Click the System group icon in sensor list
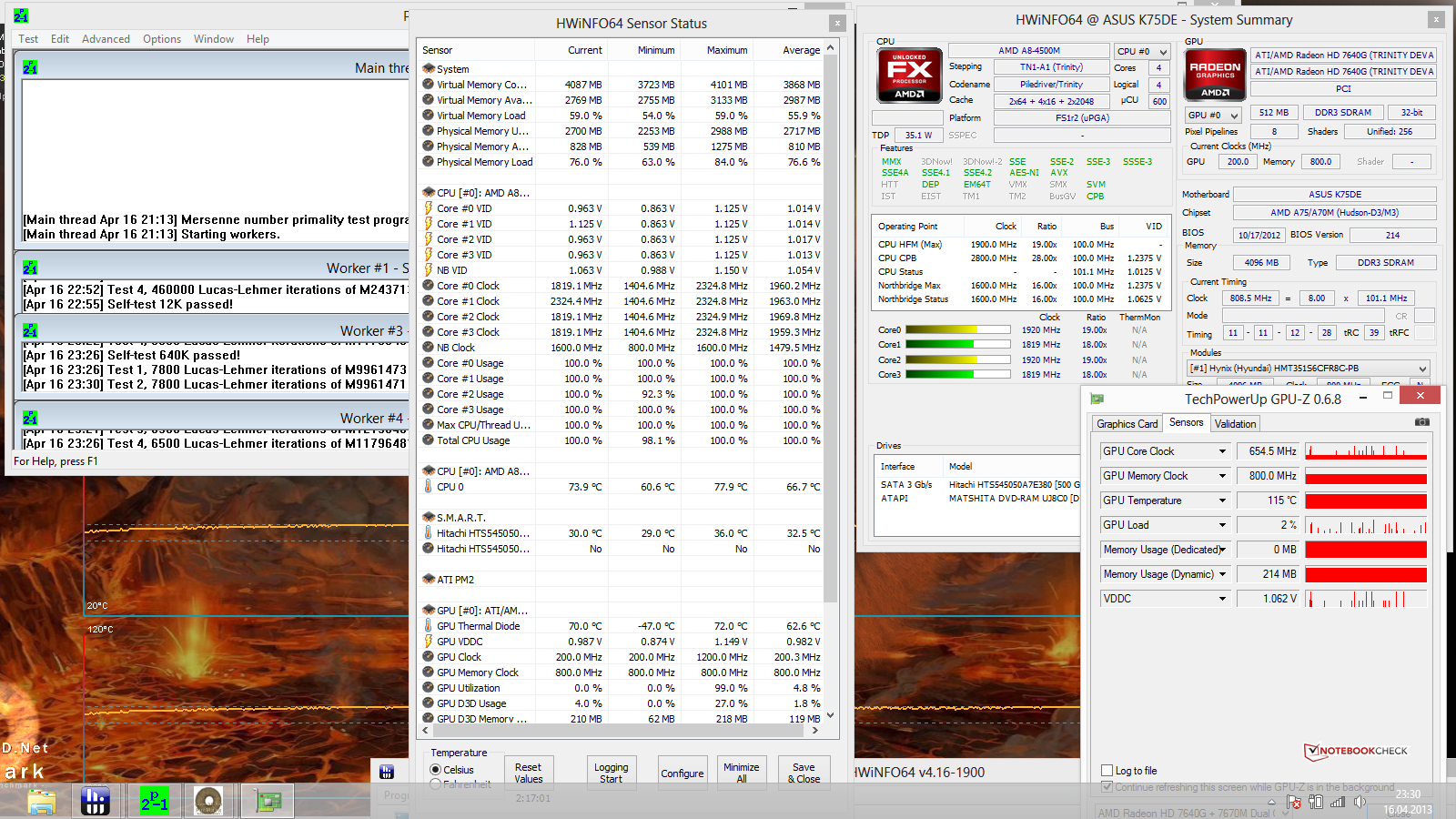 tap(429, 69)
